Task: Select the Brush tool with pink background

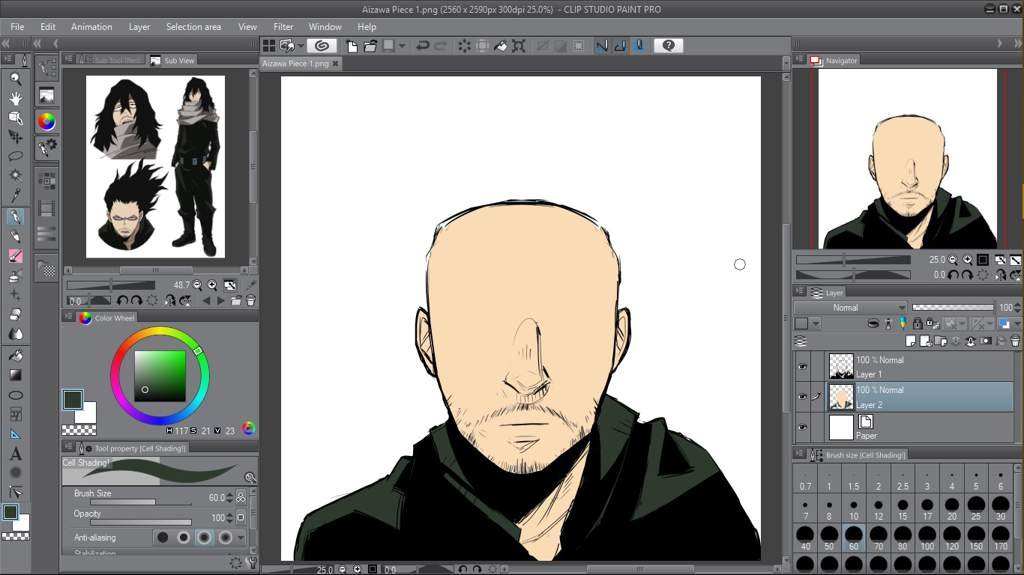Action: click(16, 256)
